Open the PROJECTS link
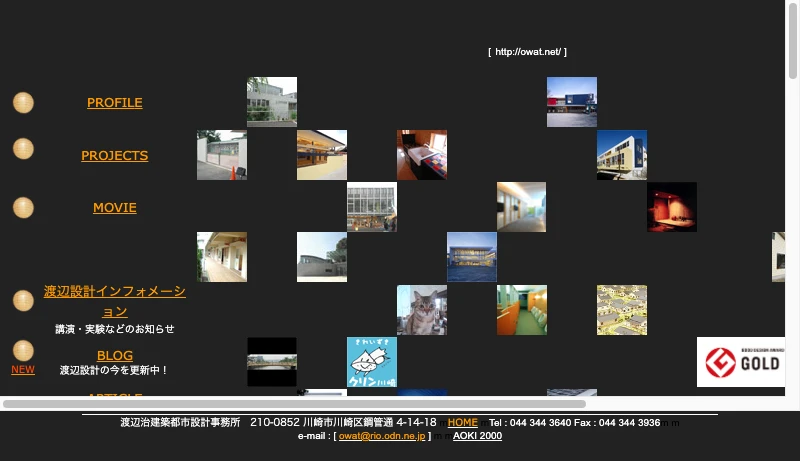The width and height of the screenshot is (800, 461). point(115,156)
